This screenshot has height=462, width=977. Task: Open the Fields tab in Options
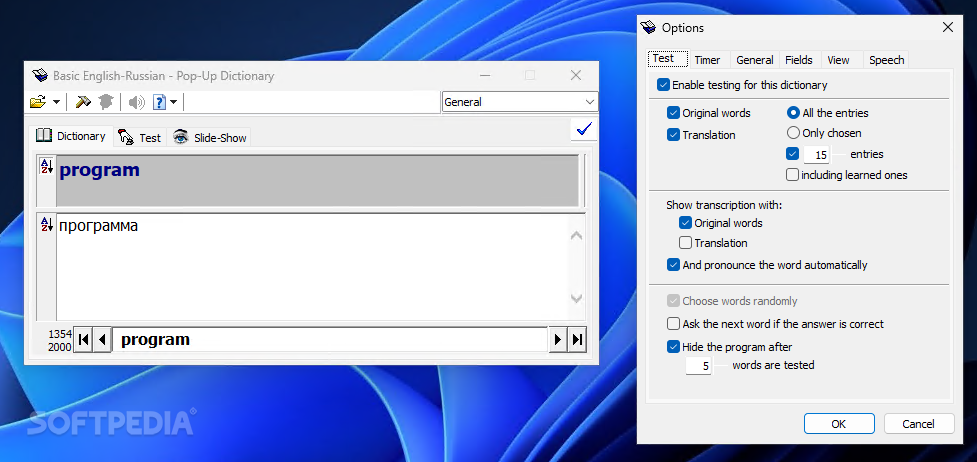799,60
